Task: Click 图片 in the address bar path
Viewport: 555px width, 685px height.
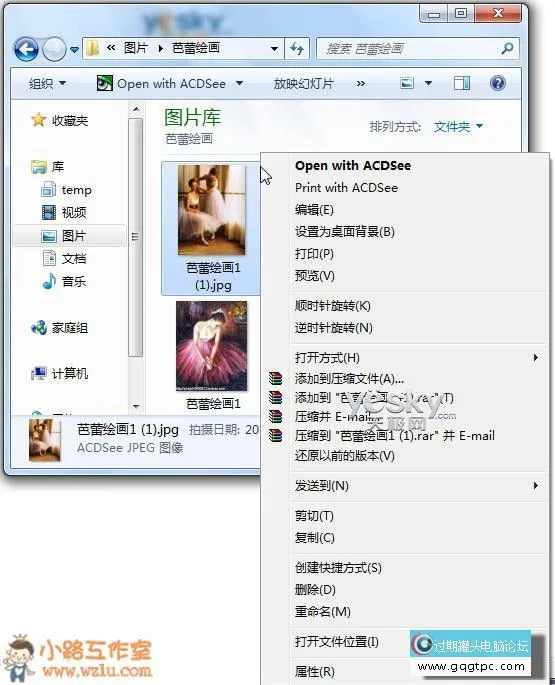Action: (x=135, y=48)
